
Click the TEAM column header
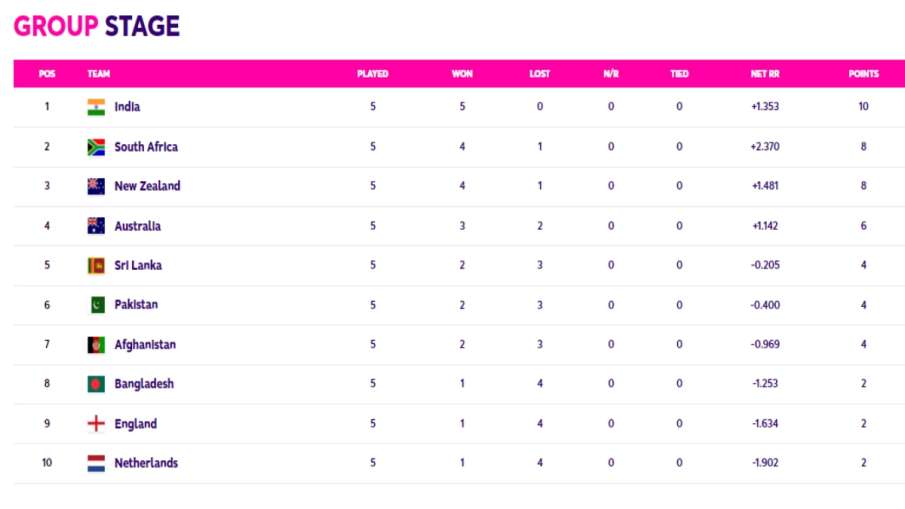click(99, 74)
